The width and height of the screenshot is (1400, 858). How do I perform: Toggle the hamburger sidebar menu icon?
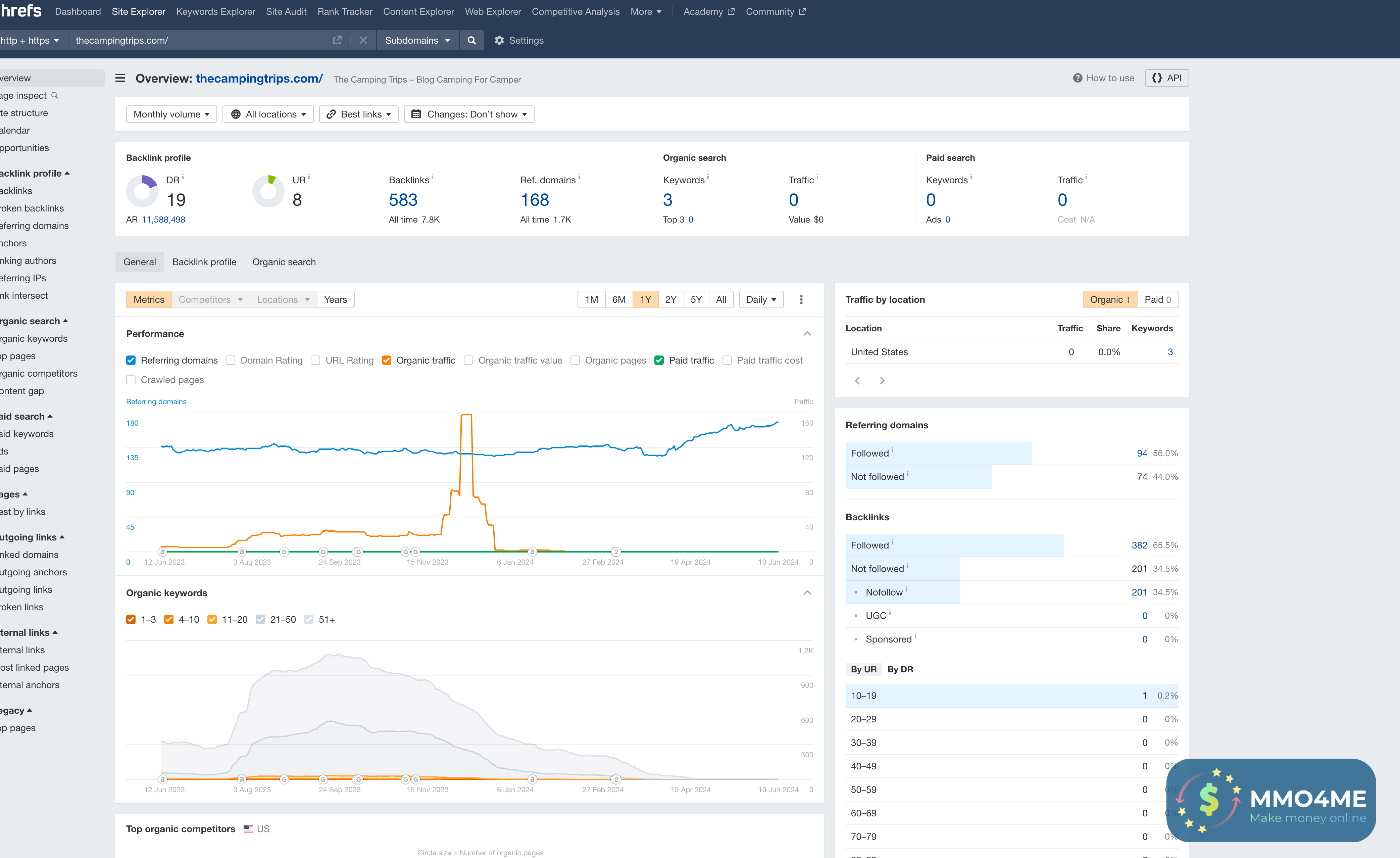(120, 78)
